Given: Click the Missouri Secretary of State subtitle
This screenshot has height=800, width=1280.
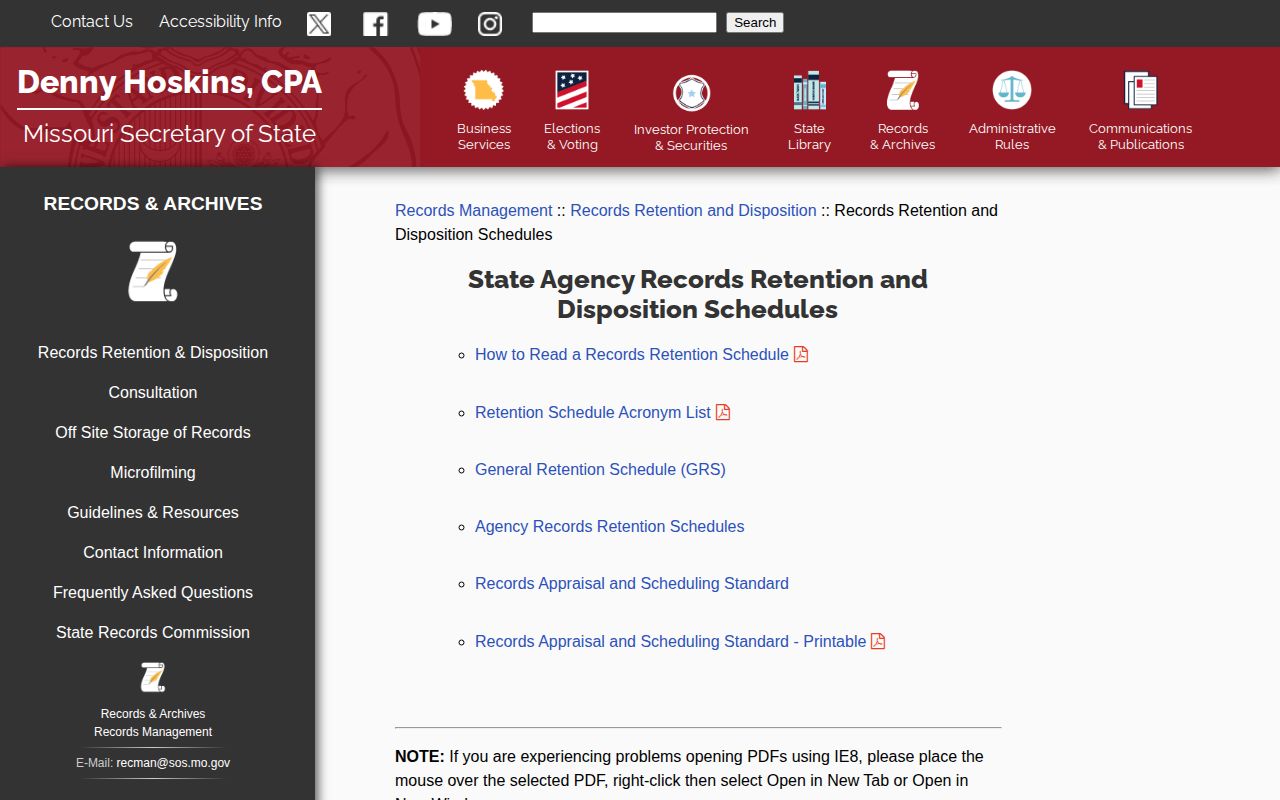Looking at the screenshot, I should pyautogui.click(x=169, y=134).
